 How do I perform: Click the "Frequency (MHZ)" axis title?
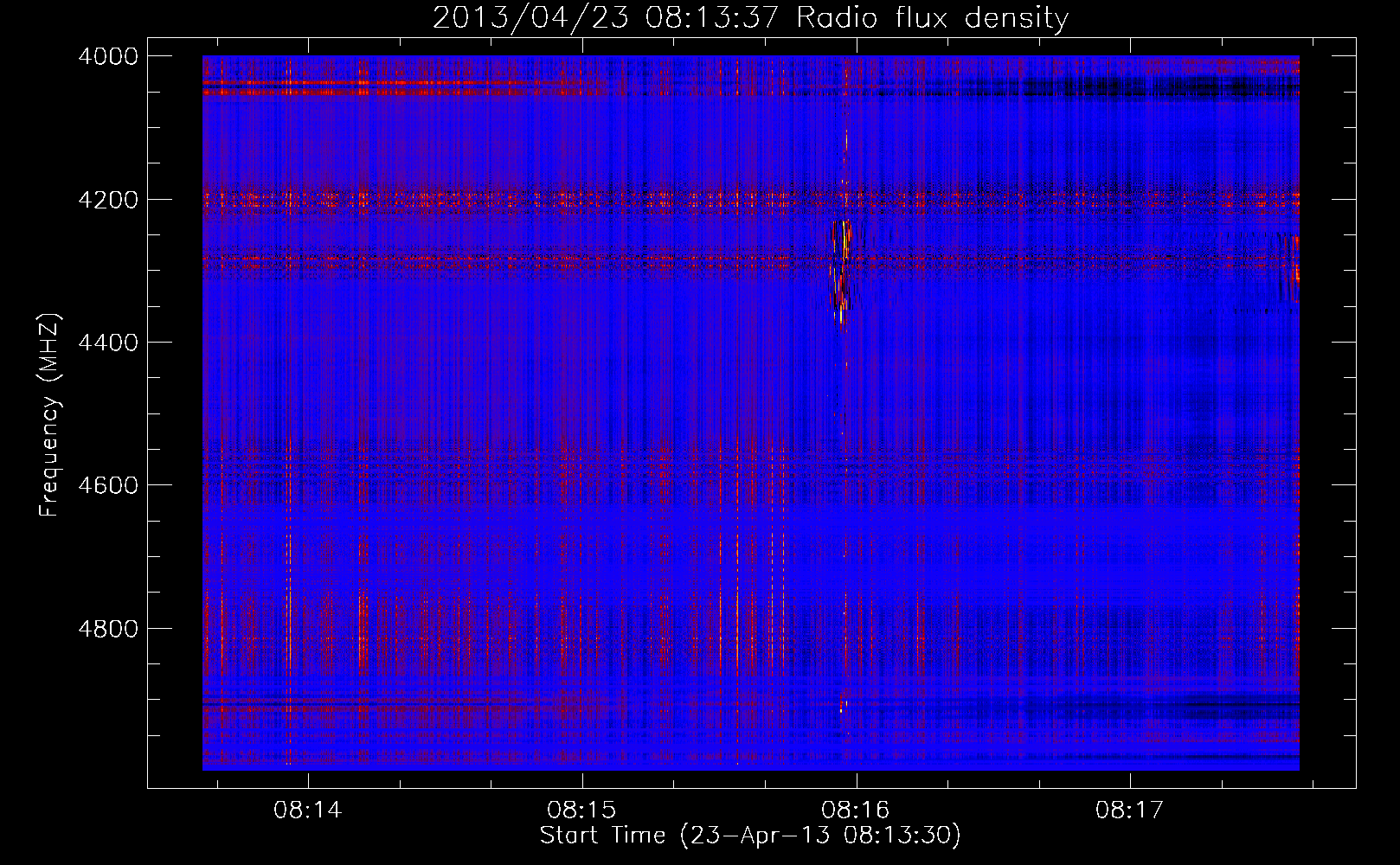pyautogui.click(x=50, y=415)
